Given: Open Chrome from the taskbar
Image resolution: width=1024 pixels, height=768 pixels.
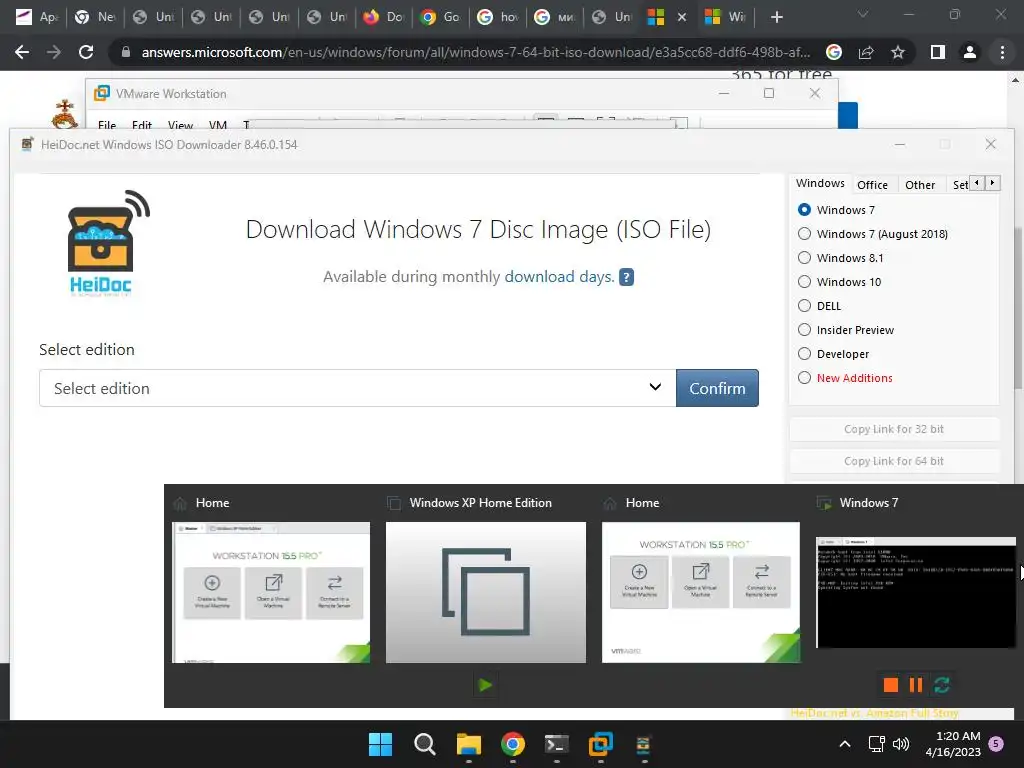Looking at the screenshot, I should (513, 744).
